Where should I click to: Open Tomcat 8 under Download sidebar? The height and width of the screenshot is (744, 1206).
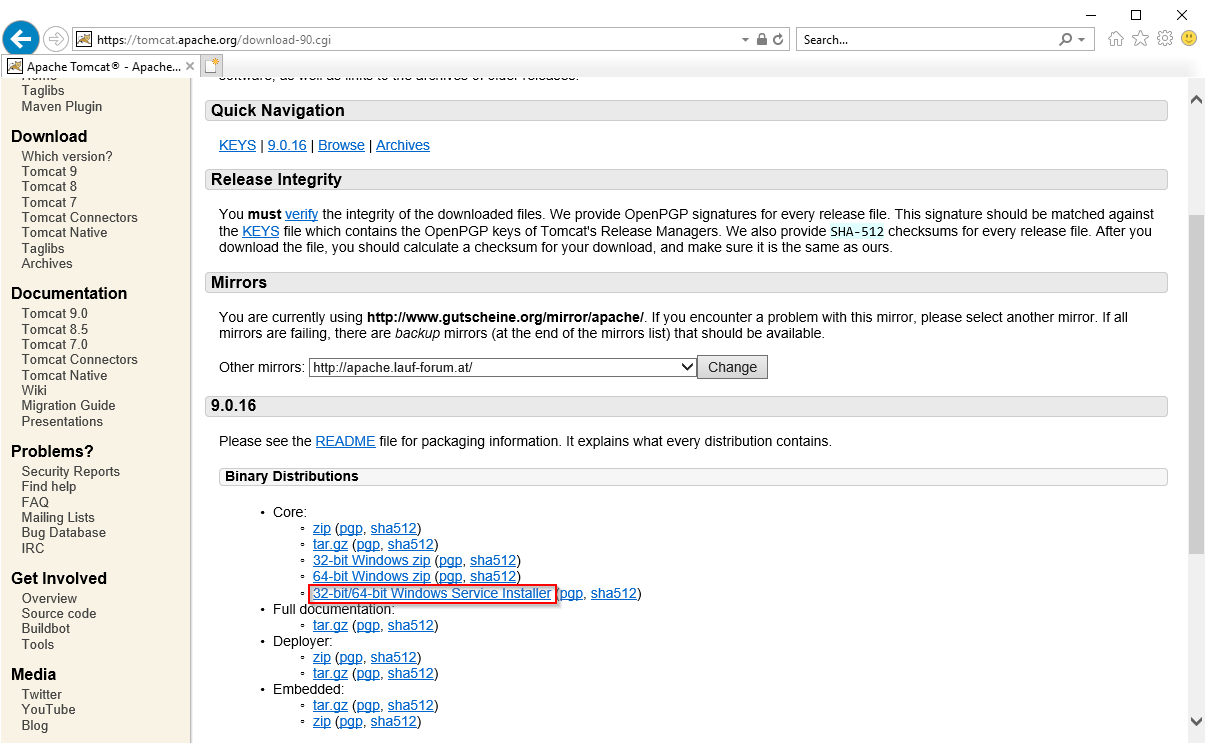49,186
